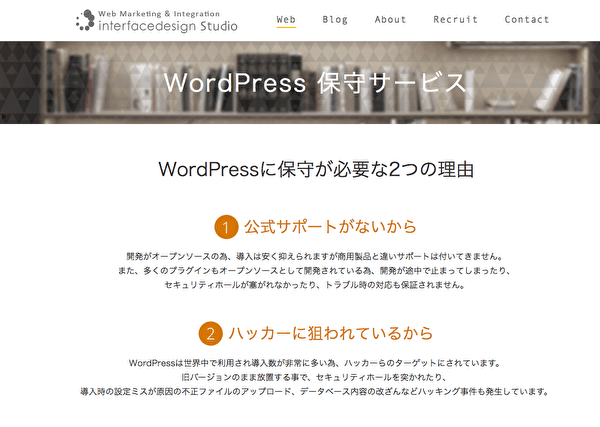Select heading WordPressに保守が必要な2つの理由
Image resolution: width=600 pixels, height=427 pixels.
[316, 169]
